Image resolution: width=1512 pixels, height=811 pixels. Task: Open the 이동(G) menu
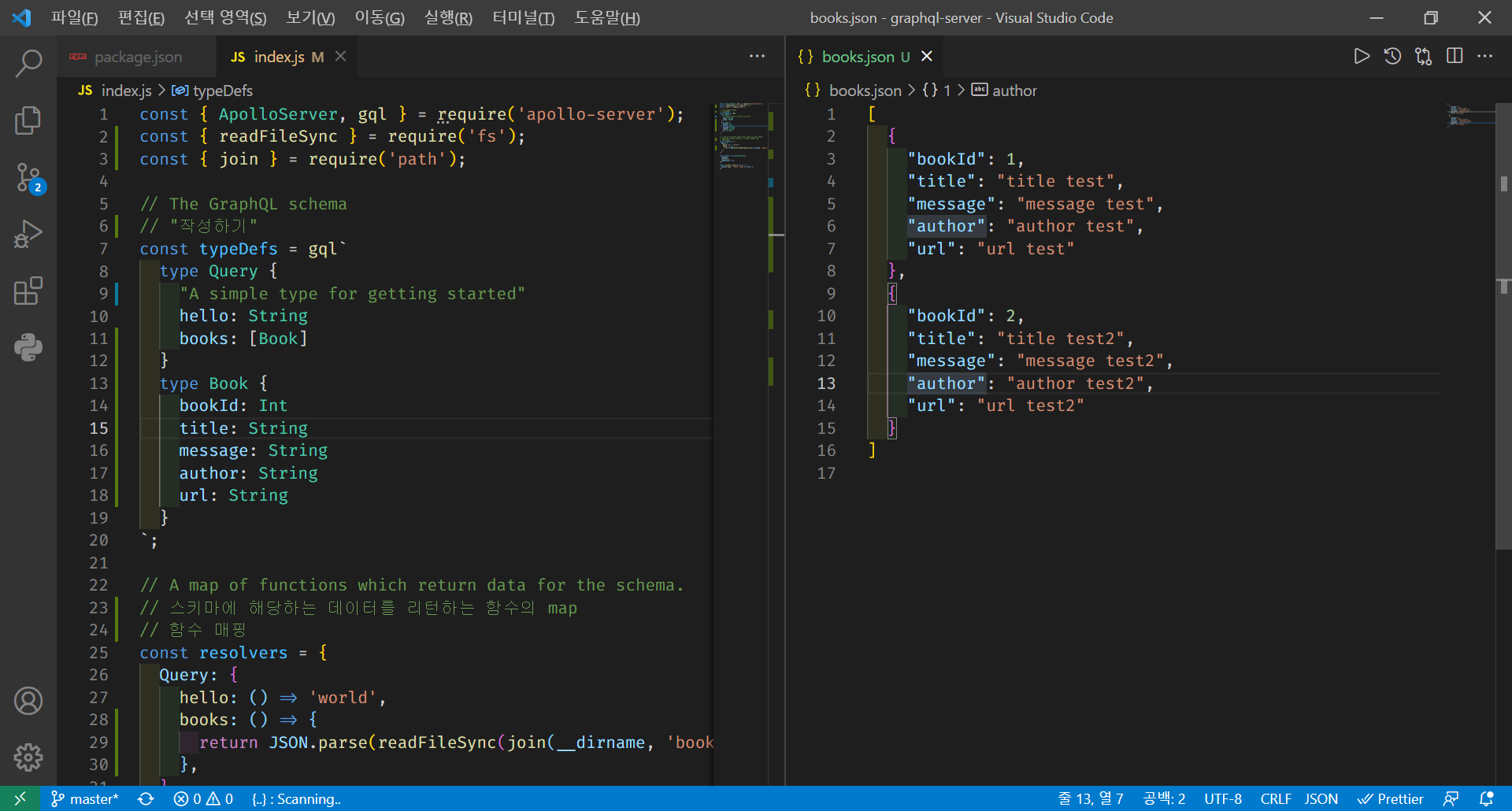379,17
